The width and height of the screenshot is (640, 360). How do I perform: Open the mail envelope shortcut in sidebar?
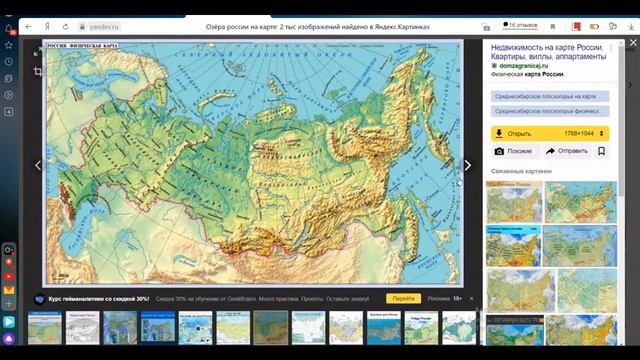pyautogui.click(x=9, y=290)
